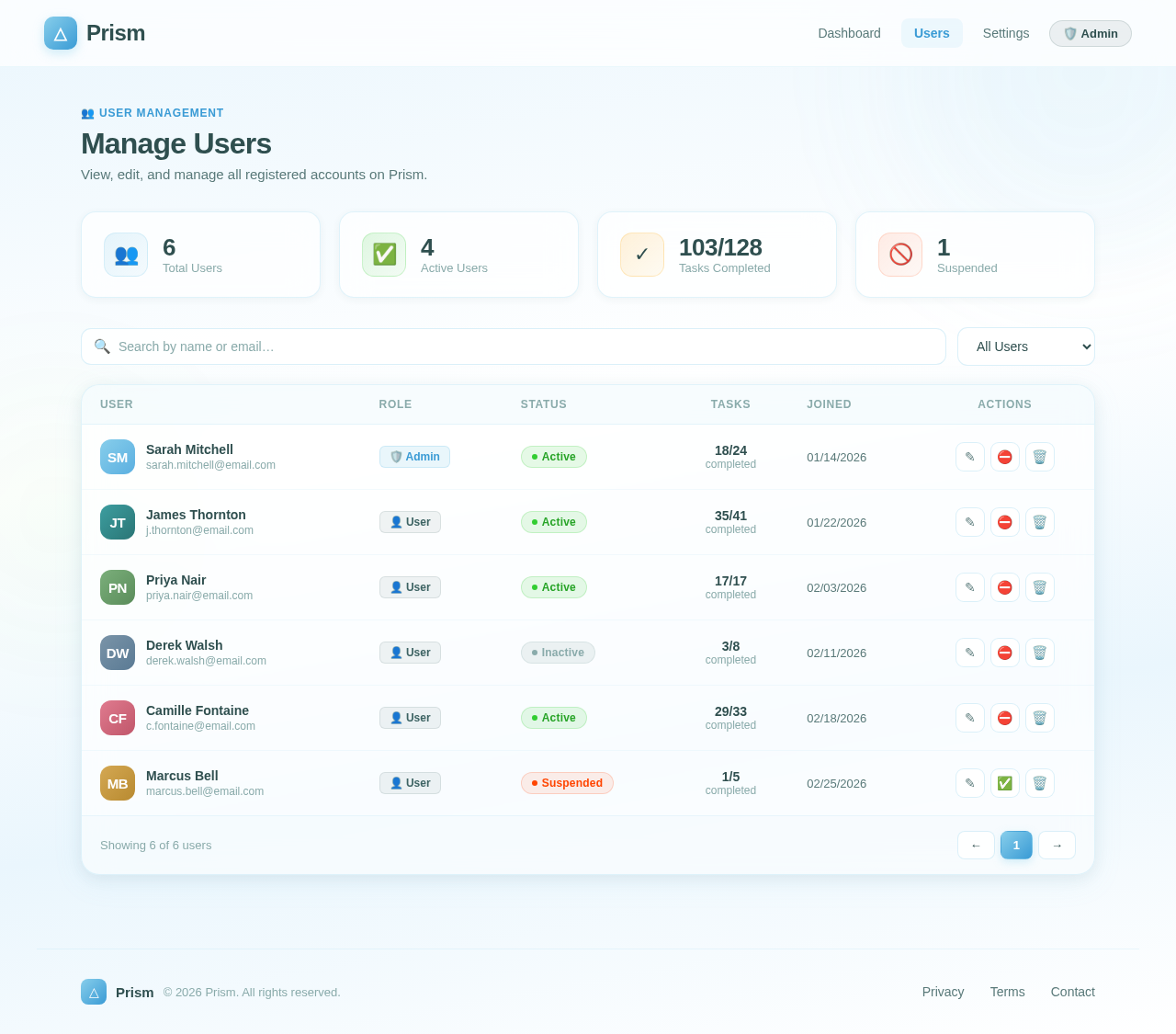The height and width of the screenshot is (1034, 1176).
Task: Click the Privacy link in the footer
Action: (x=943, y=992)
